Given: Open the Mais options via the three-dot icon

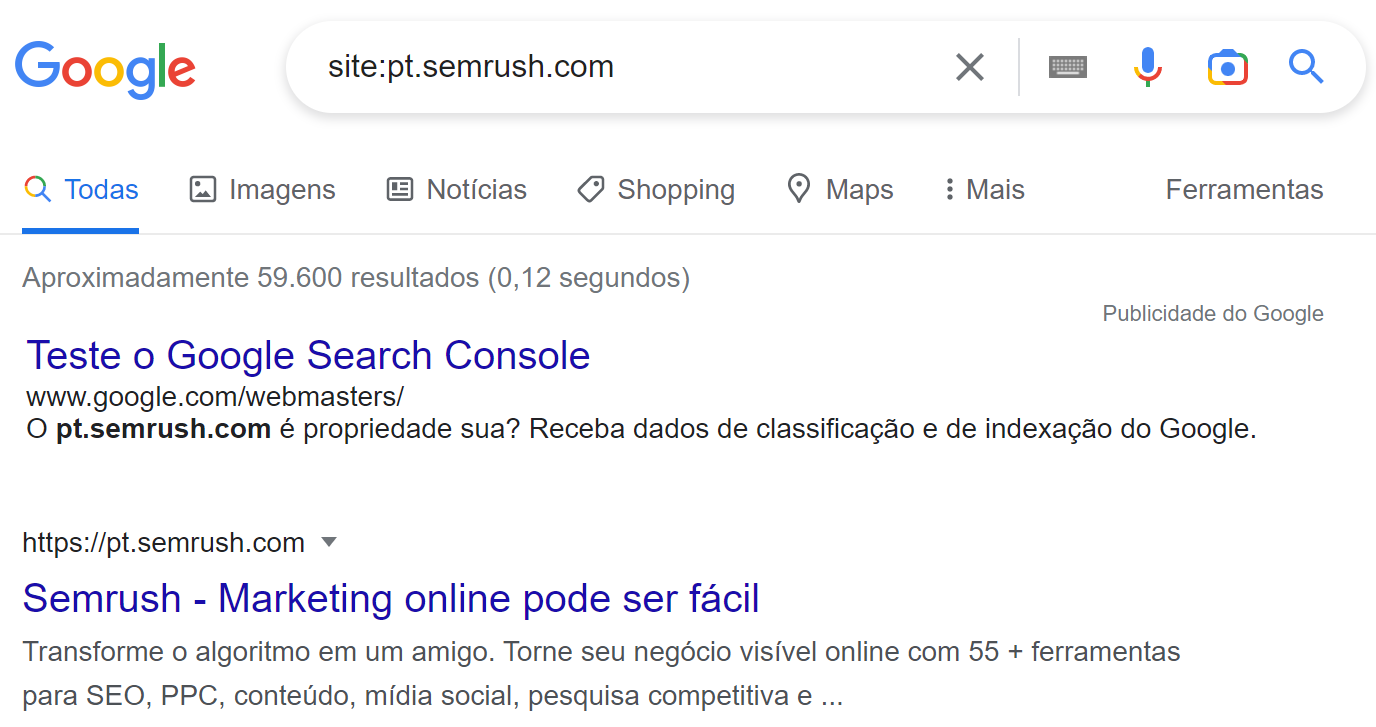Looking at the screenshot, I should [948, 188].
